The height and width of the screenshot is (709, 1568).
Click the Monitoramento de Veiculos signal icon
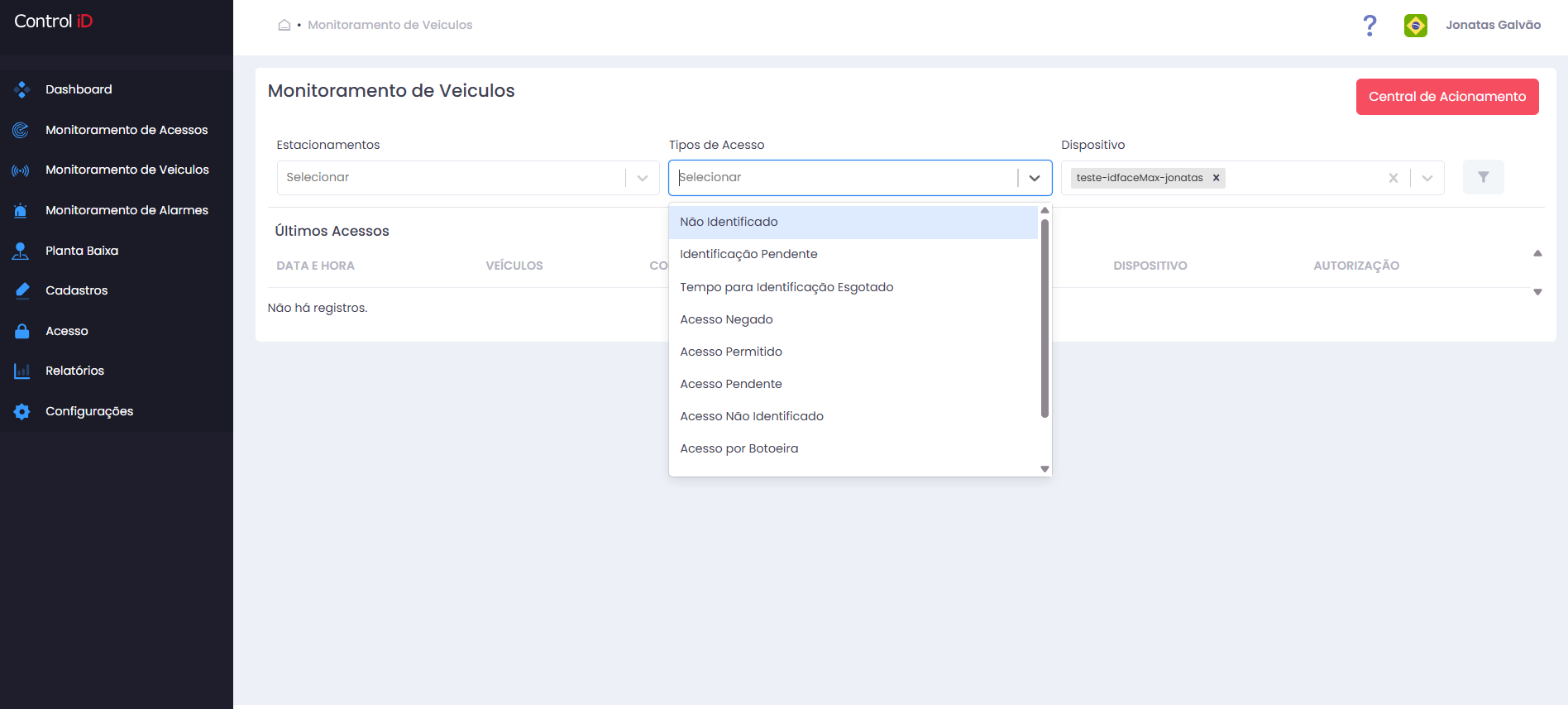[22, 170]
